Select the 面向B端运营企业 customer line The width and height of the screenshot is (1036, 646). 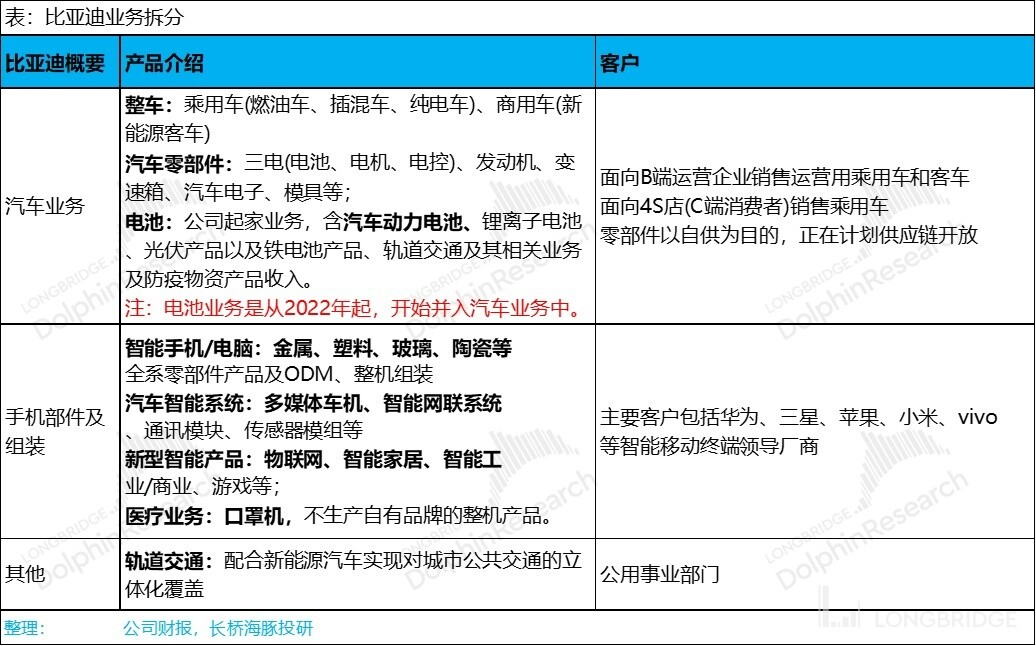[x=784, y=177]
